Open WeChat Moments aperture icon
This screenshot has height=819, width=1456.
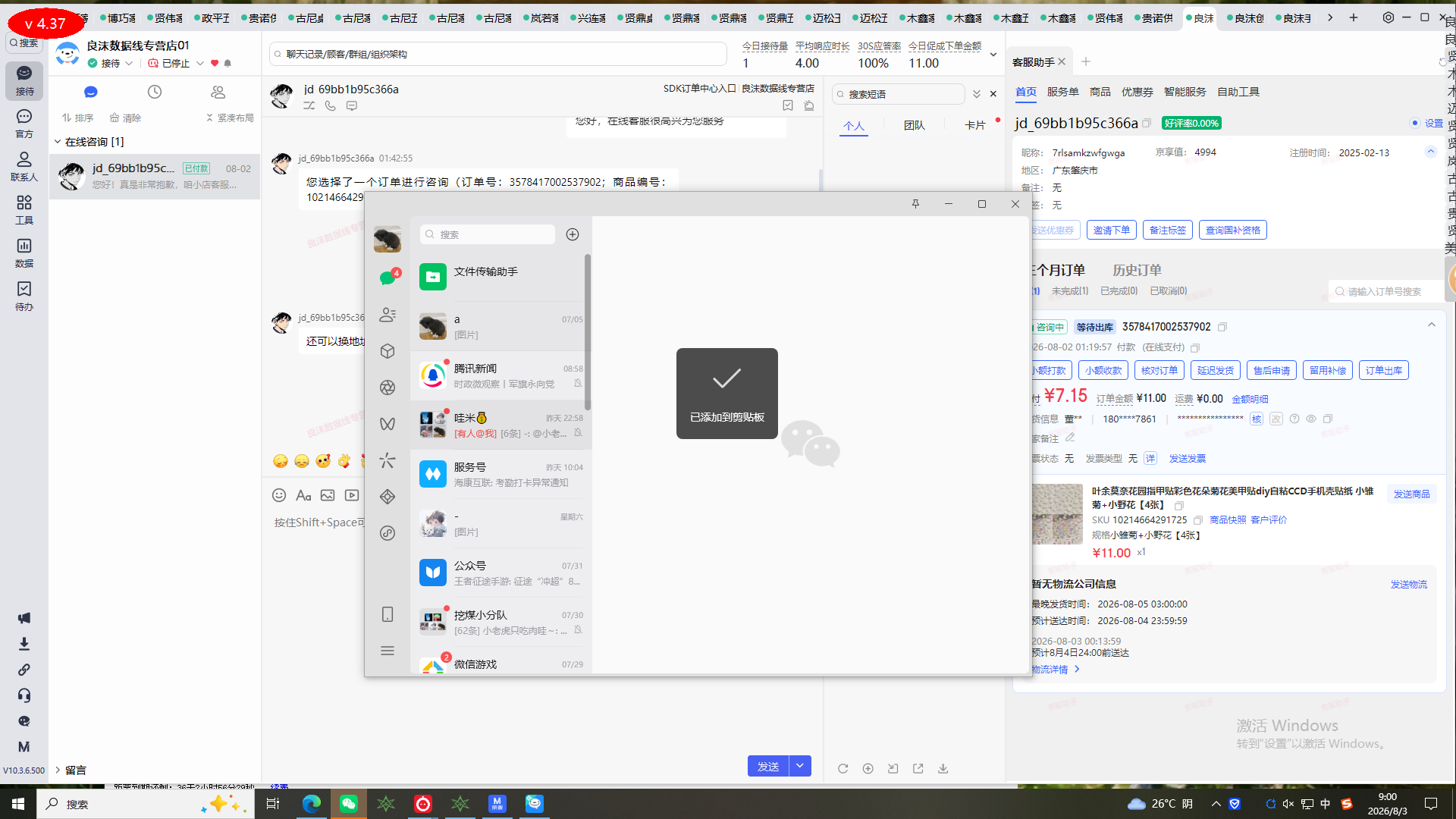pyautogui.click(x=388, y=388)
